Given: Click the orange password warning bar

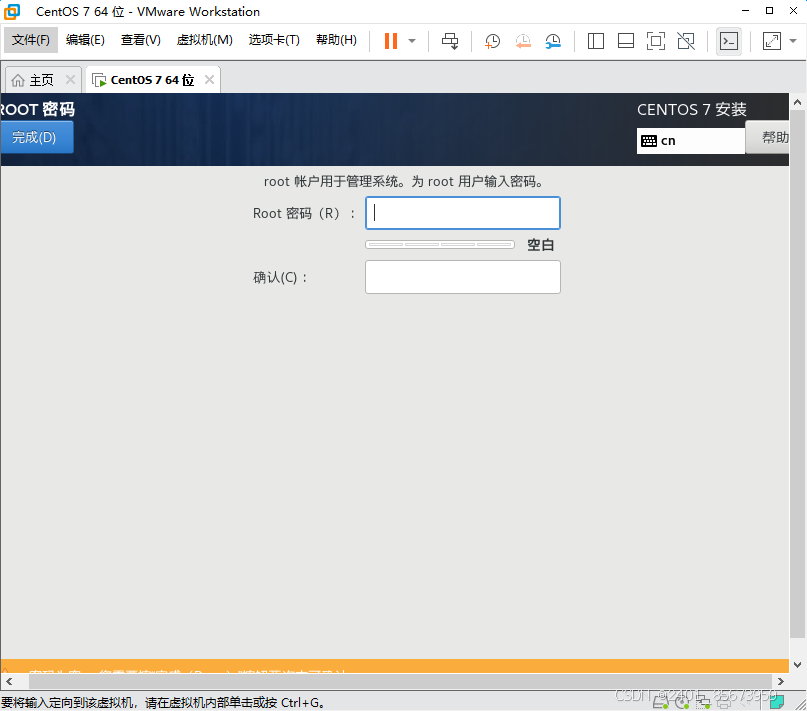Looking at the screenshot, I should (395, 666).
